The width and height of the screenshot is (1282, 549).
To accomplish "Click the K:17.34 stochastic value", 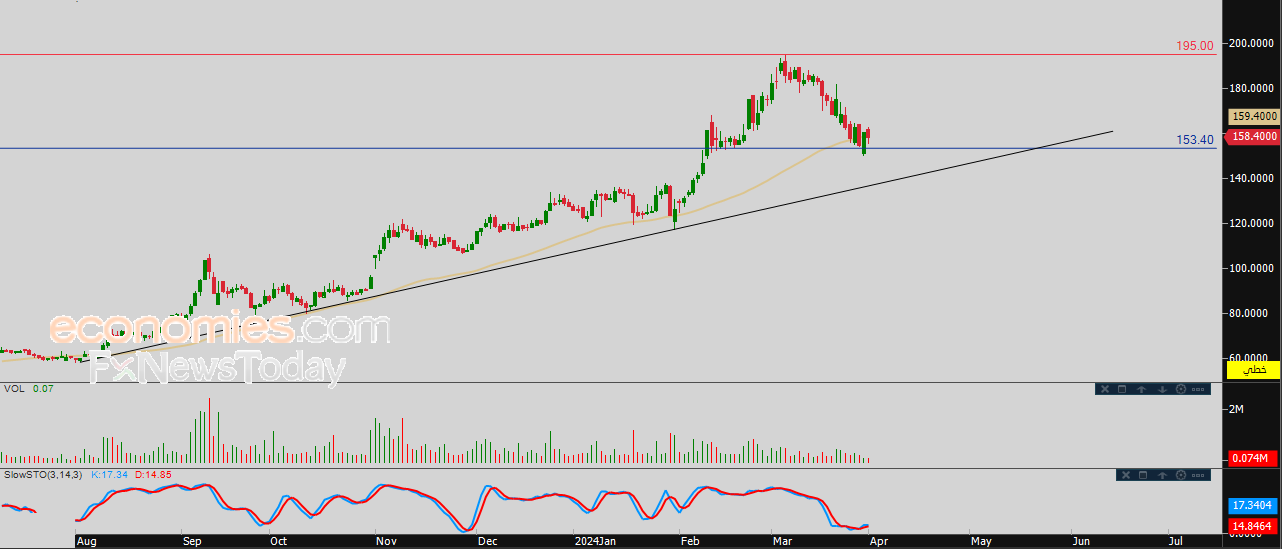I will (109, 474).
